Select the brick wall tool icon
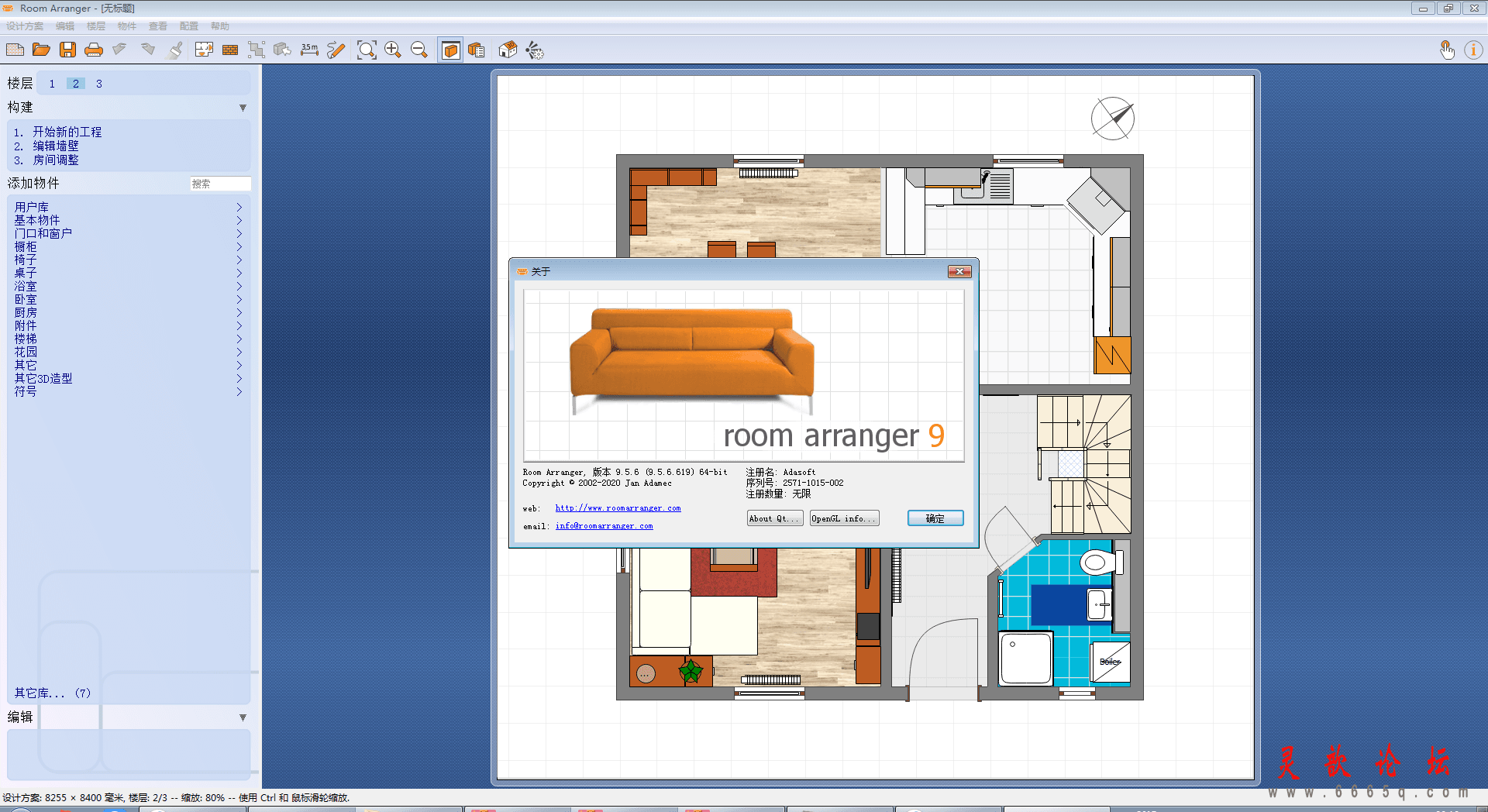 click(x=230, y=50)
